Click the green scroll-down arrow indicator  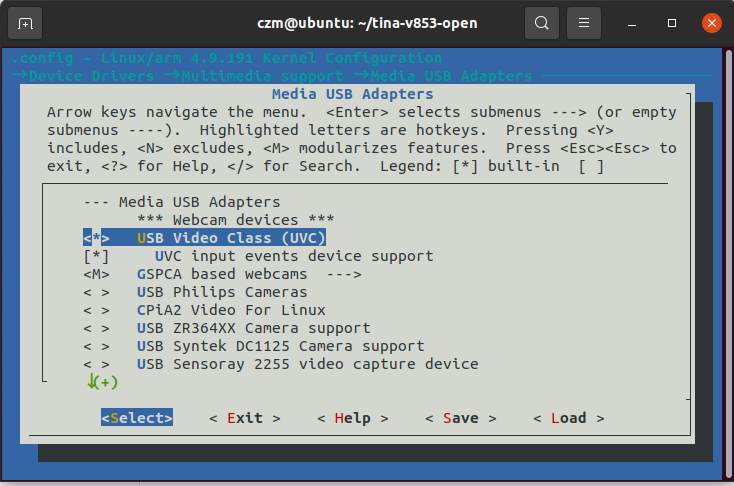point(92,381)
